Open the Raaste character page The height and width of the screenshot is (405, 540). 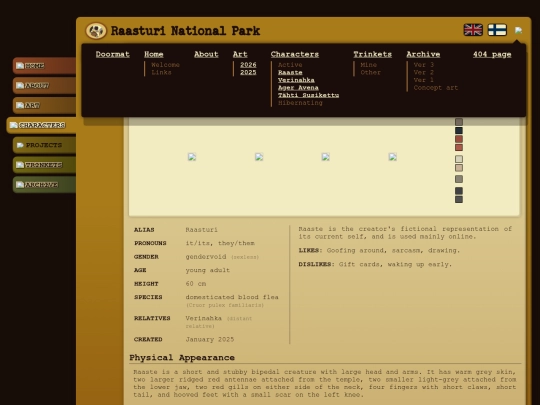point(290,72)
